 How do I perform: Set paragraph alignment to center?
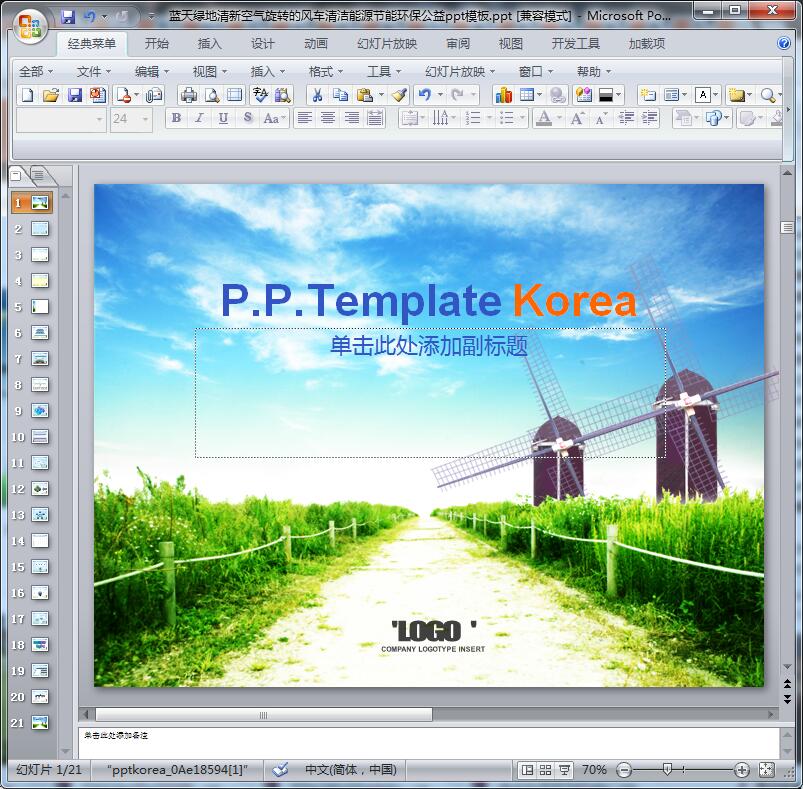pyautogui.click(x=328, y=119)
